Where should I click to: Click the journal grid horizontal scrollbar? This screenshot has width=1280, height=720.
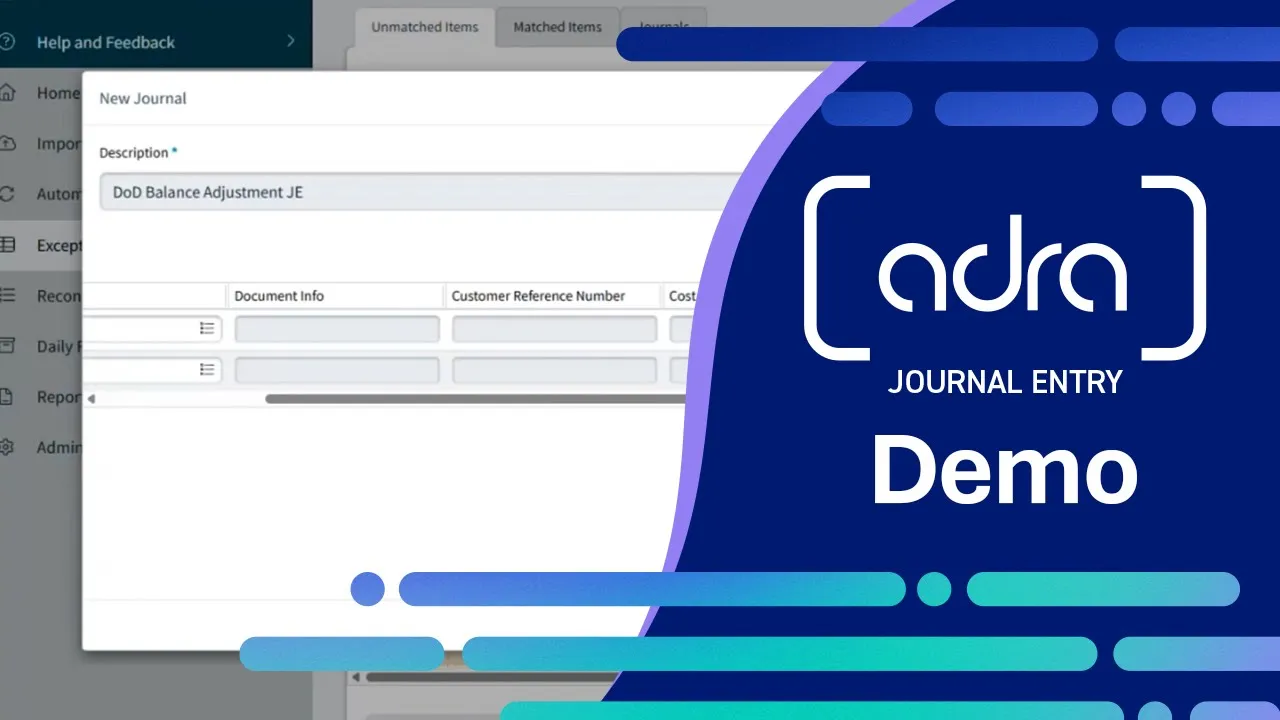475,399
